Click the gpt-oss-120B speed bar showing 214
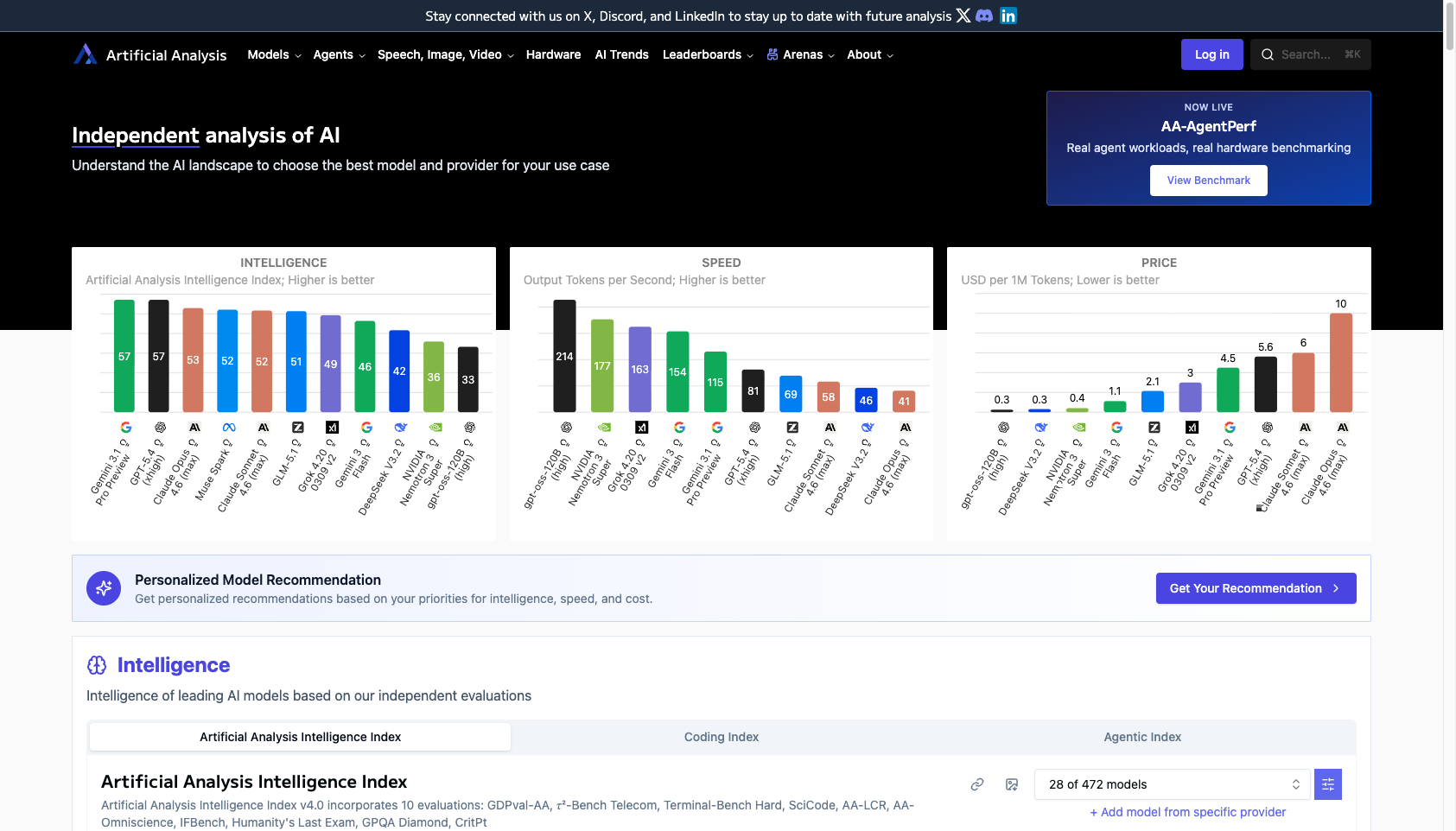This screenshot has height=831, width=1456. [x=564, y=356]
